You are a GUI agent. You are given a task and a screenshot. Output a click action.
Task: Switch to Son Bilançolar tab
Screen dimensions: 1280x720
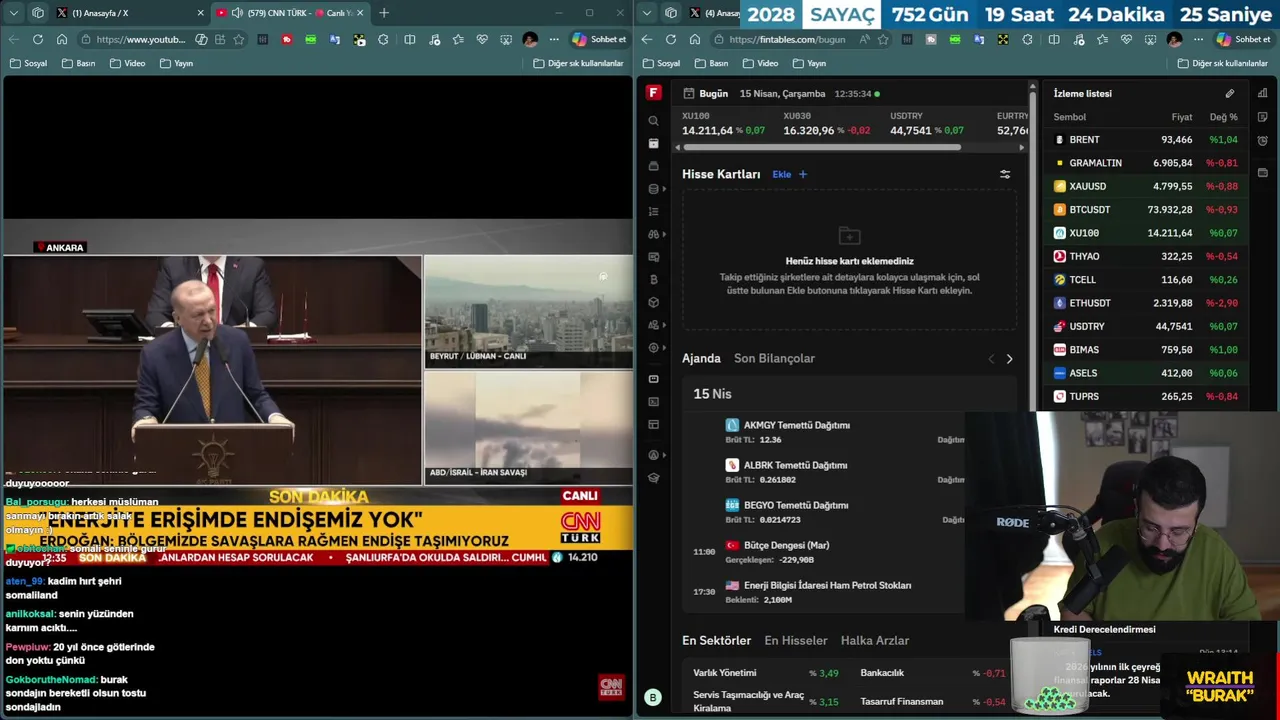tap(774, 358)
